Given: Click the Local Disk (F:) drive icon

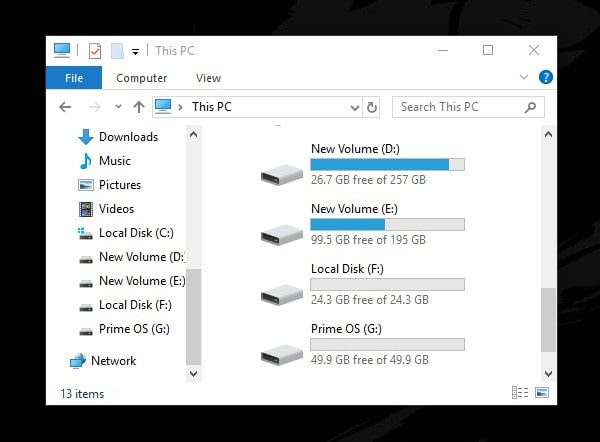Looking at the screenshot, I should coord(282,295).
